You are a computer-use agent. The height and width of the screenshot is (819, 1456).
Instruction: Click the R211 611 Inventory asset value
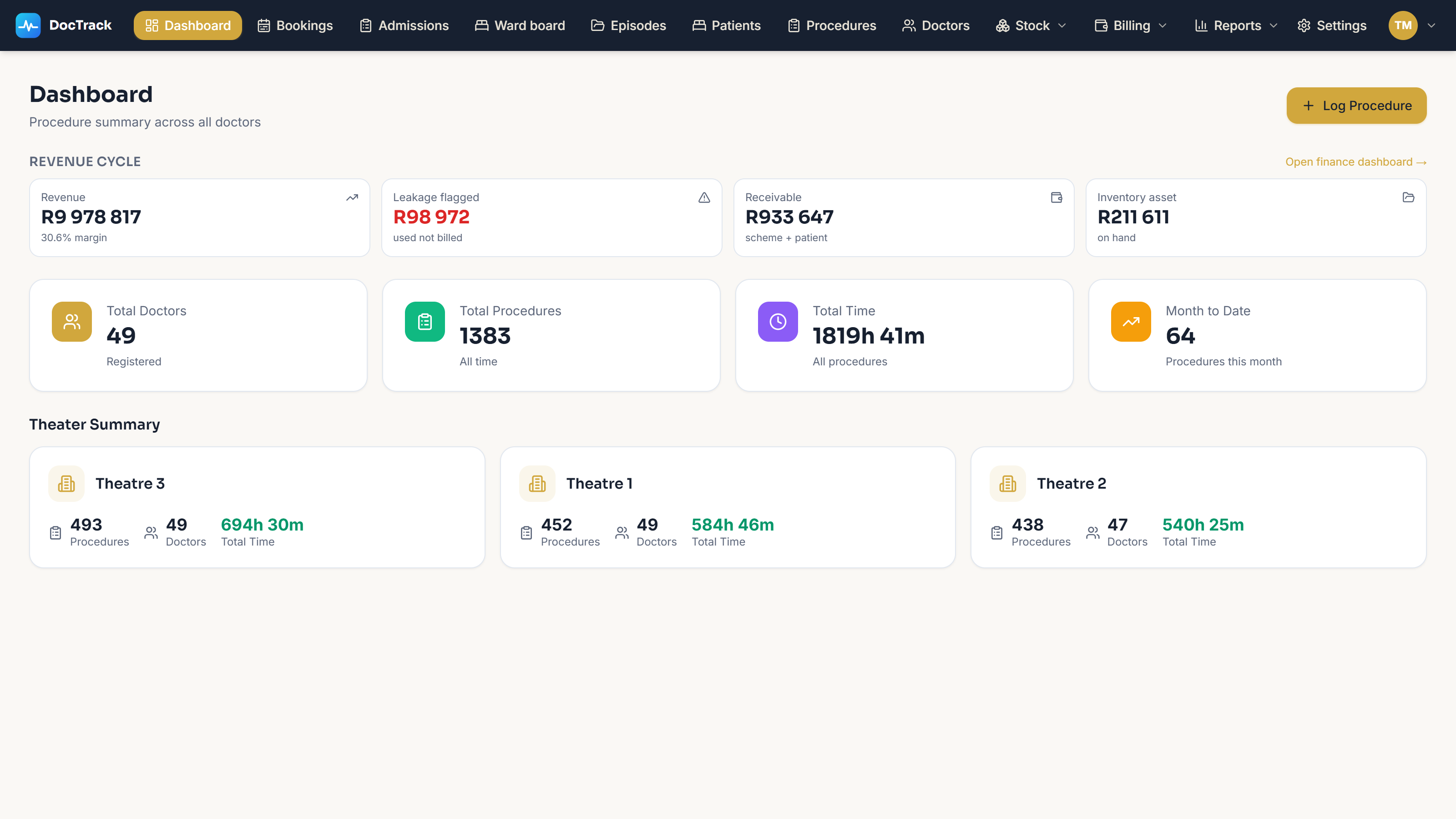pyautogui.click(x=1133, y=217)
